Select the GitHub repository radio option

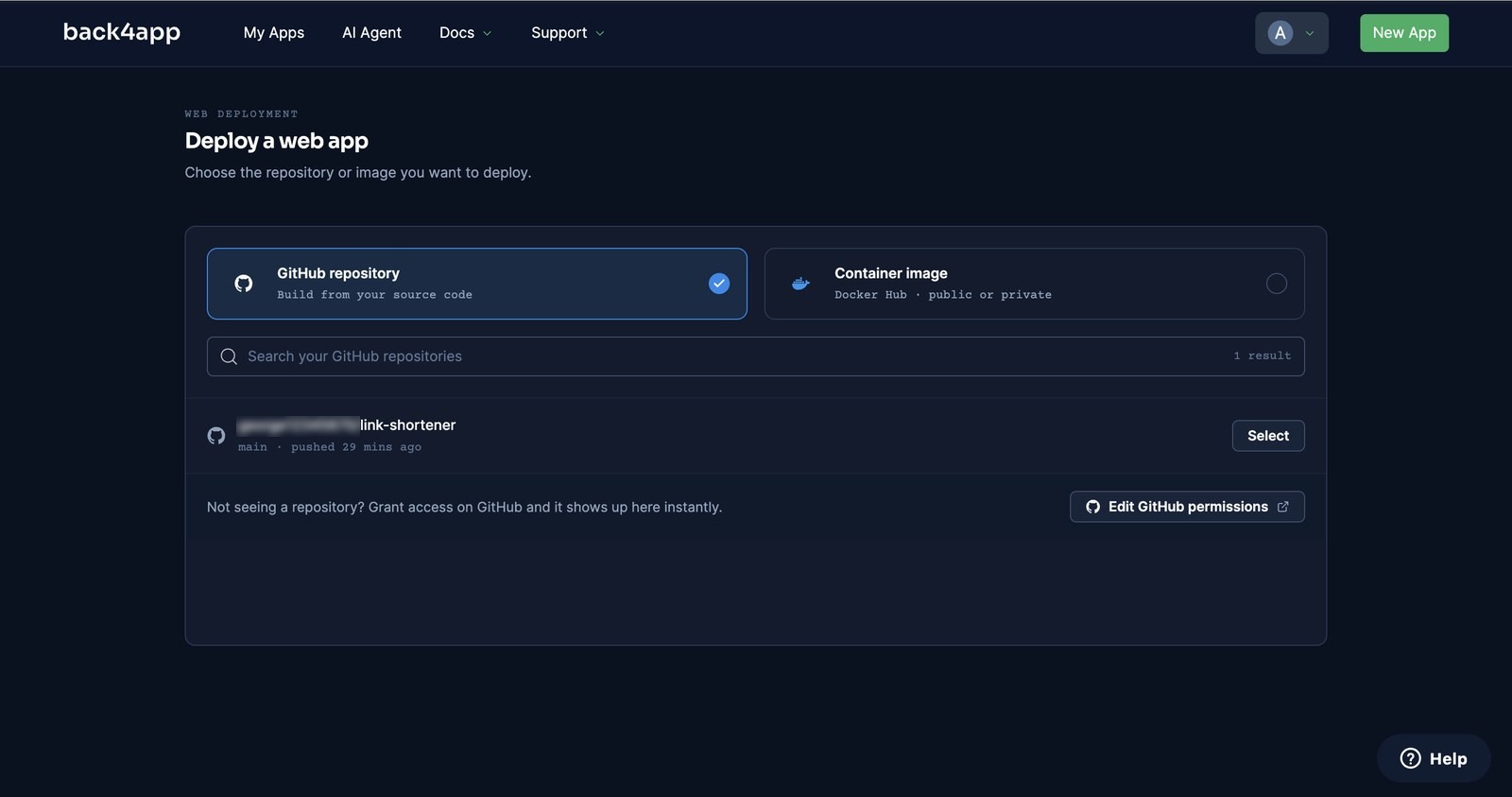tap(719, 284)
